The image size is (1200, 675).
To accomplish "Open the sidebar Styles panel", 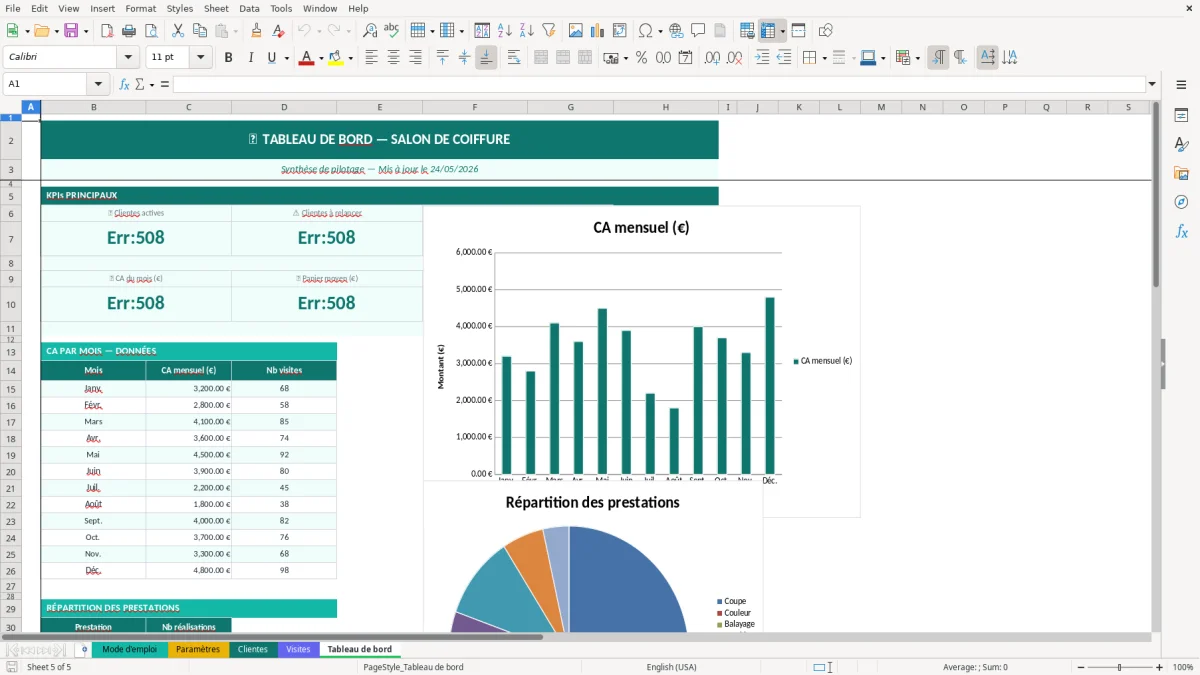I will pos(1181,145).
